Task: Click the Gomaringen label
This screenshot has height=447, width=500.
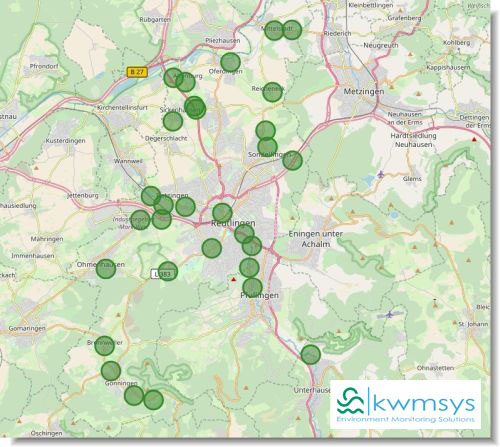Action: [27, 328]
